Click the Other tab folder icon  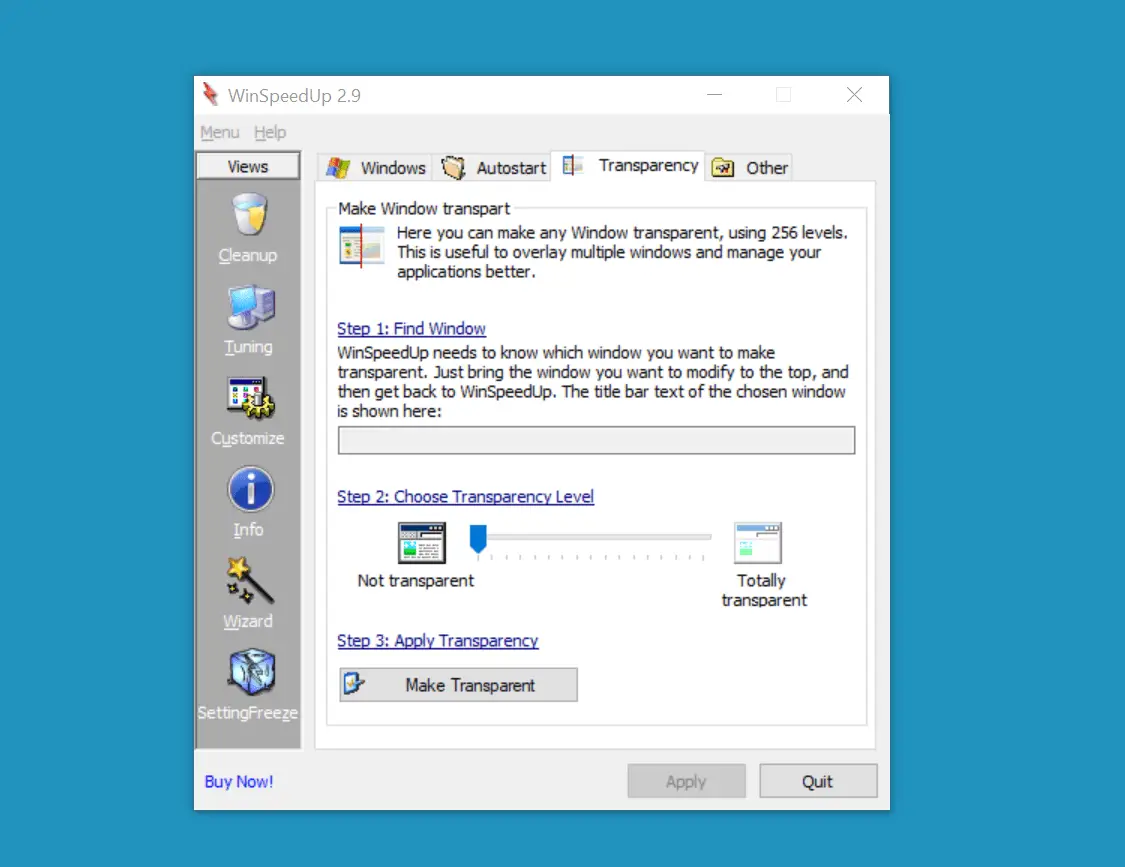click(722, 168)
